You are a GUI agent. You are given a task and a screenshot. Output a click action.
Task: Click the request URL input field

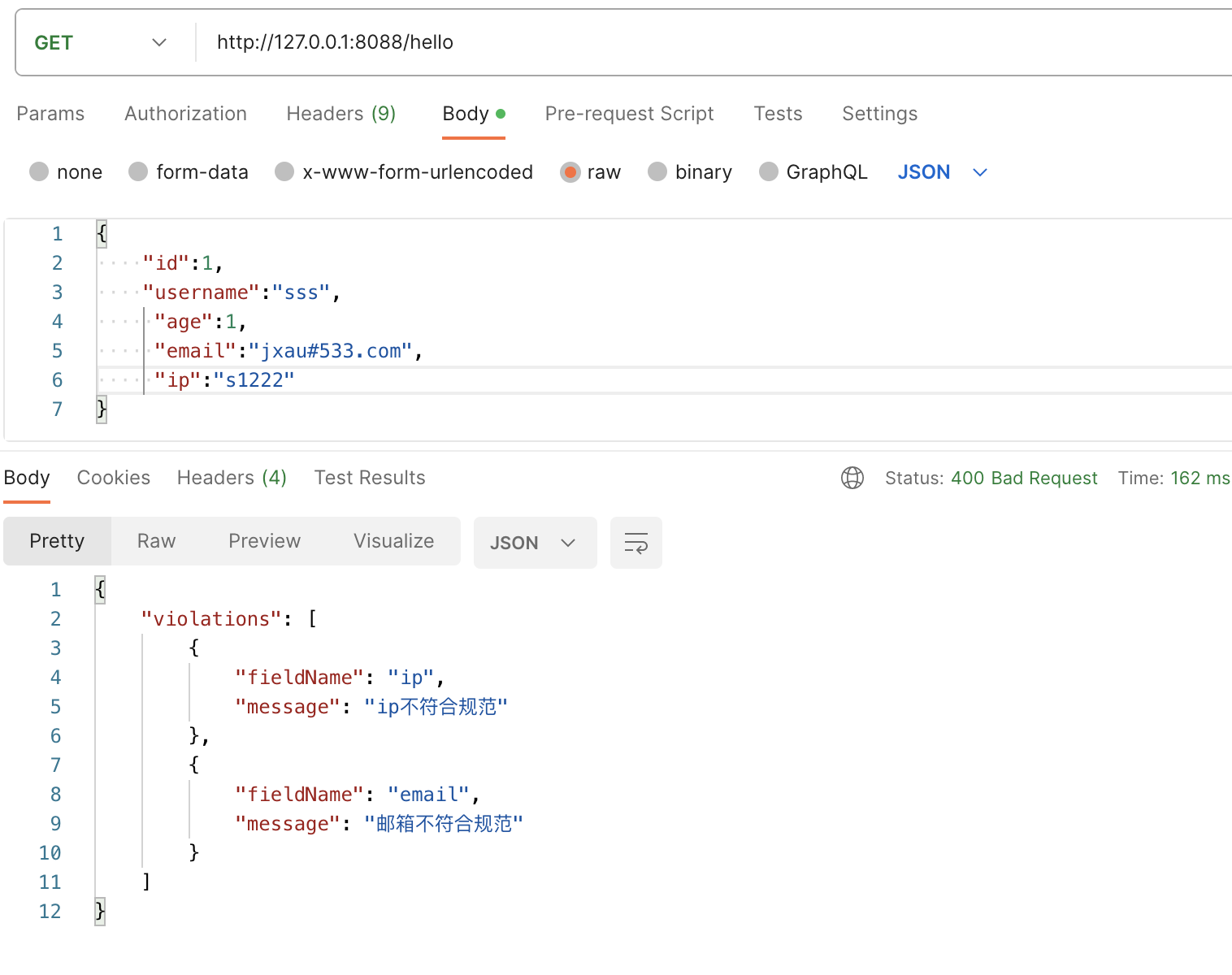pyautogui.click(x=650, y=42)
